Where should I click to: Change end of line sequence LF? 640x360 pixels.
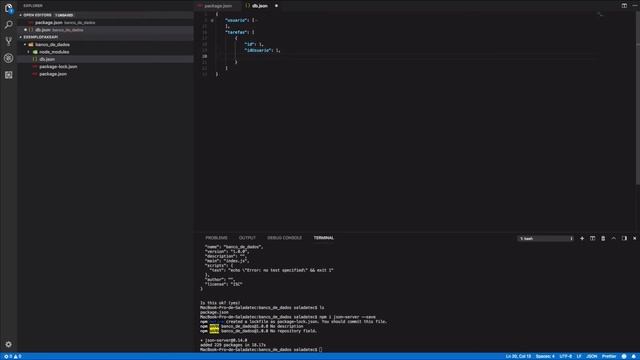pyautogui.click(x=579, y=356)
